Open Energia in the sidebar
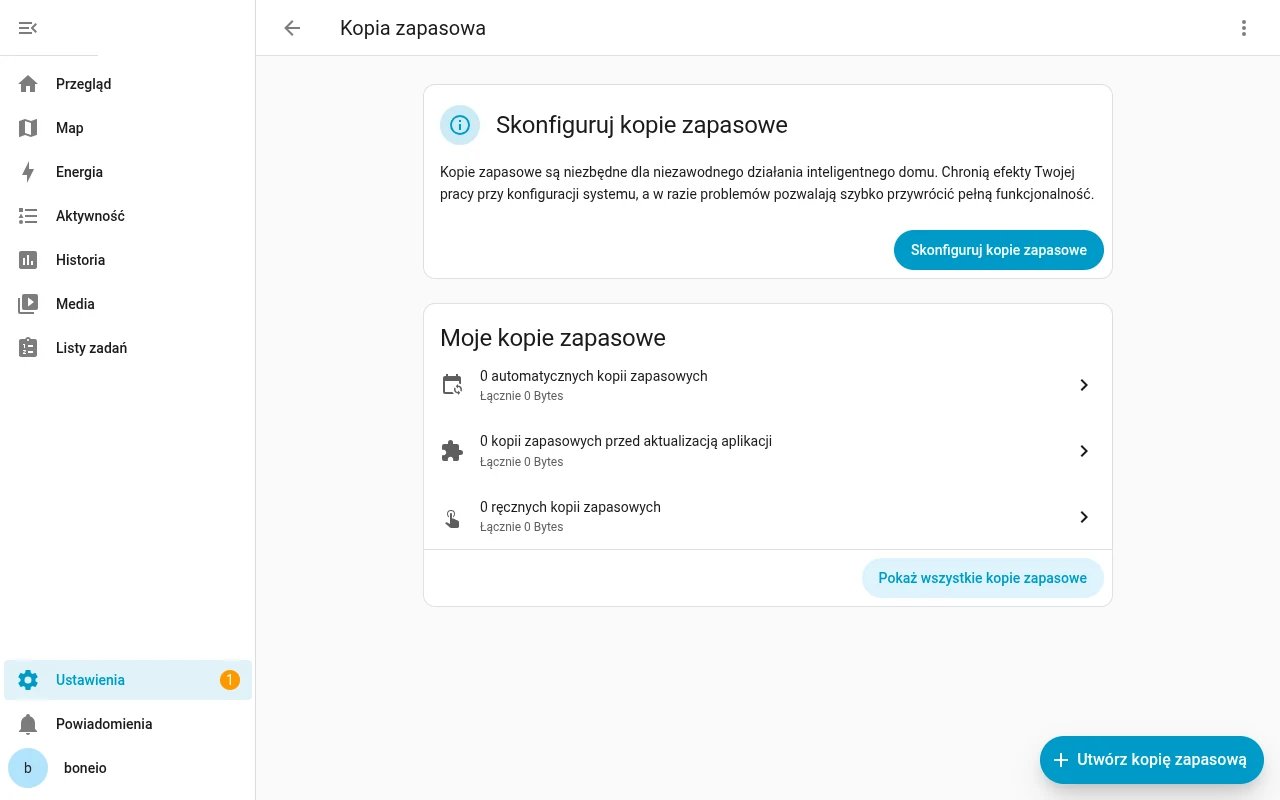 click(x=128, y=172)
